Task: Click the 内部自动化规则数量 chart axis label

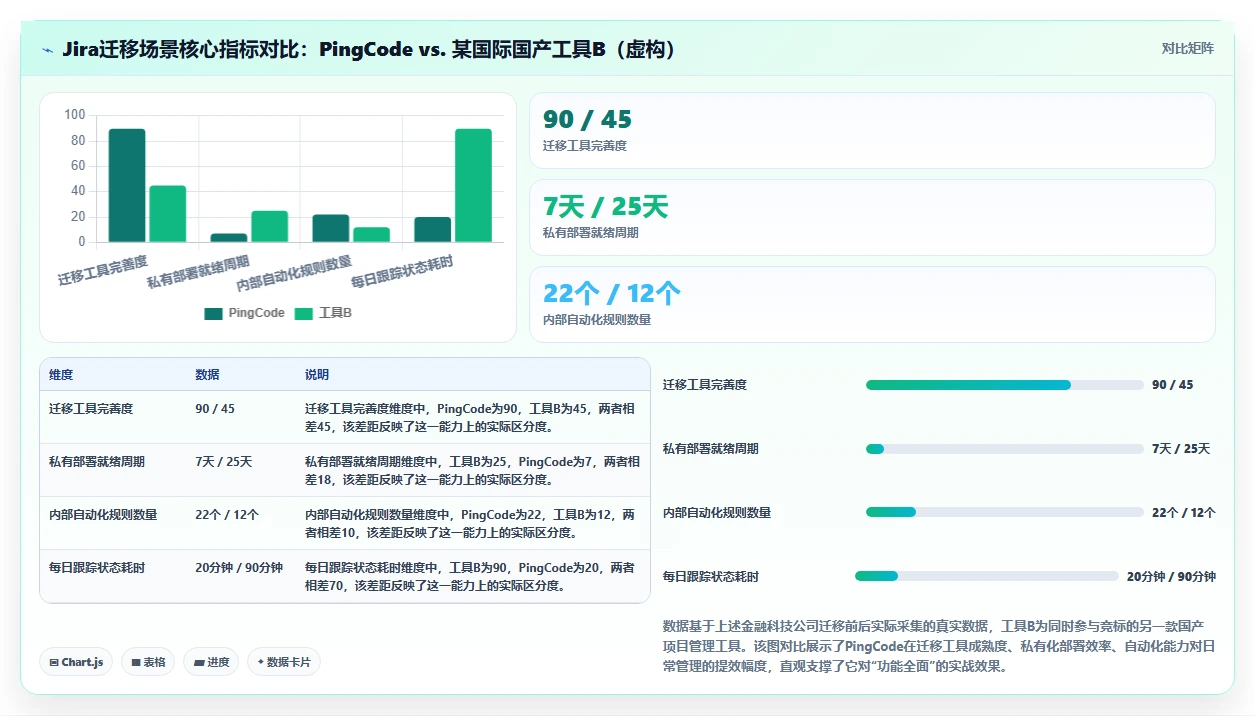Action: click(295, 273)
